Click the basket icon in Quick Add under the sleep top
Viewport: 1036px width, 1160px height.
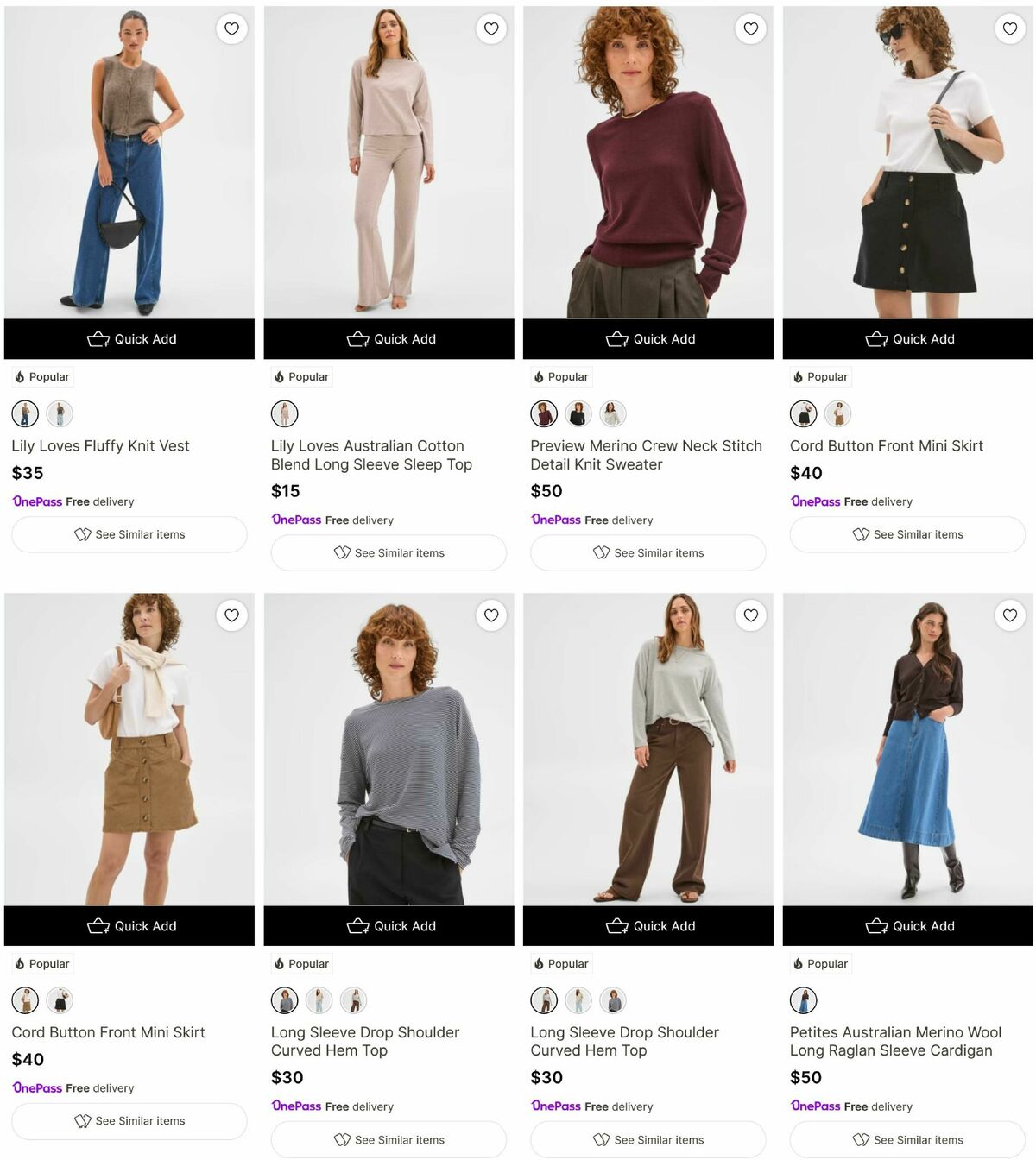[357, 339]
